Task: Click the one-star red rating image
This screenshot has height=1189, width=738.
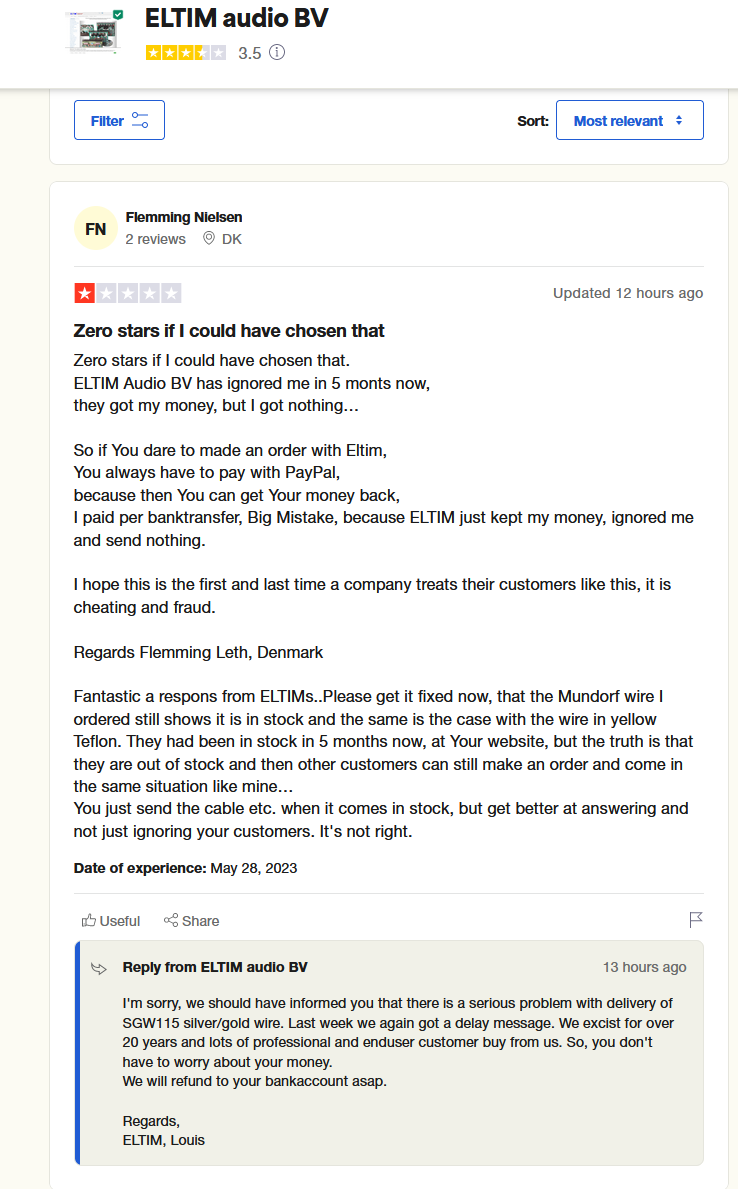Action: 127,293
